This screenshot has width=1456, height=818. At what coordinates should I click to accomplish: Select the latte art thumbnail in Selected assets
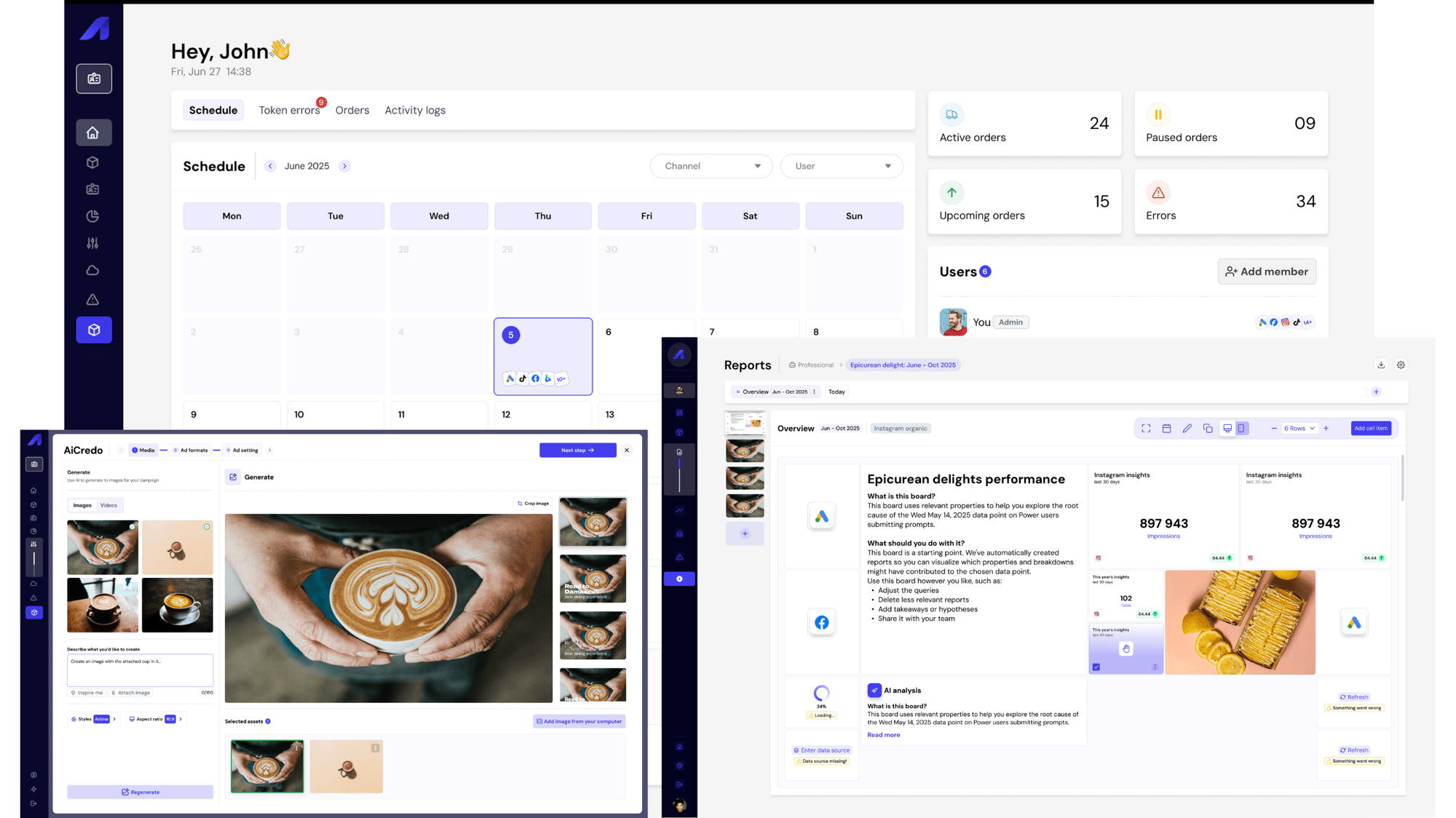266,766
